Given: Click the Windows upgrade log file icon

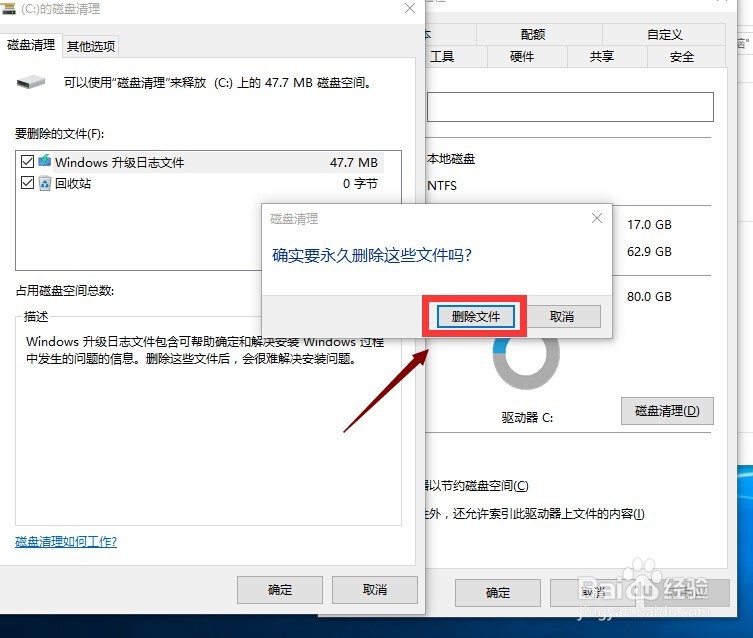Looking at the screenshot, I should pos(45,161).
